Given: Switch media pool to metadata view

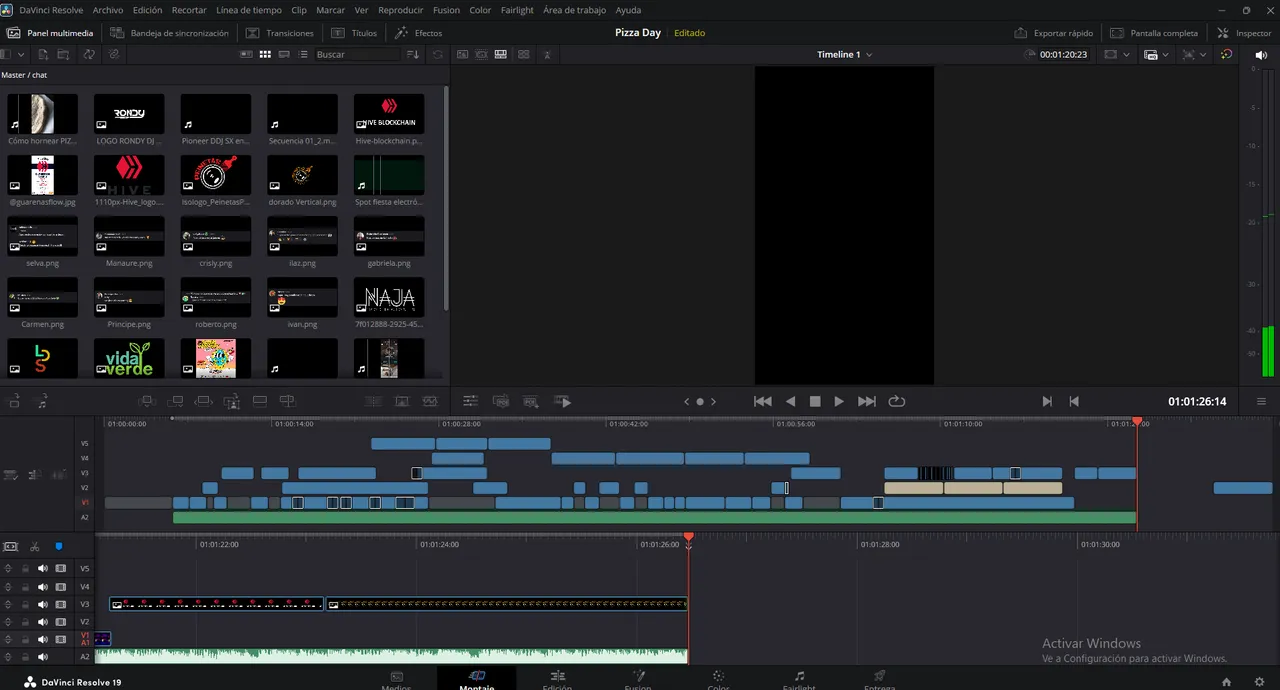Looking at the screenshot, I should (246, 54).
